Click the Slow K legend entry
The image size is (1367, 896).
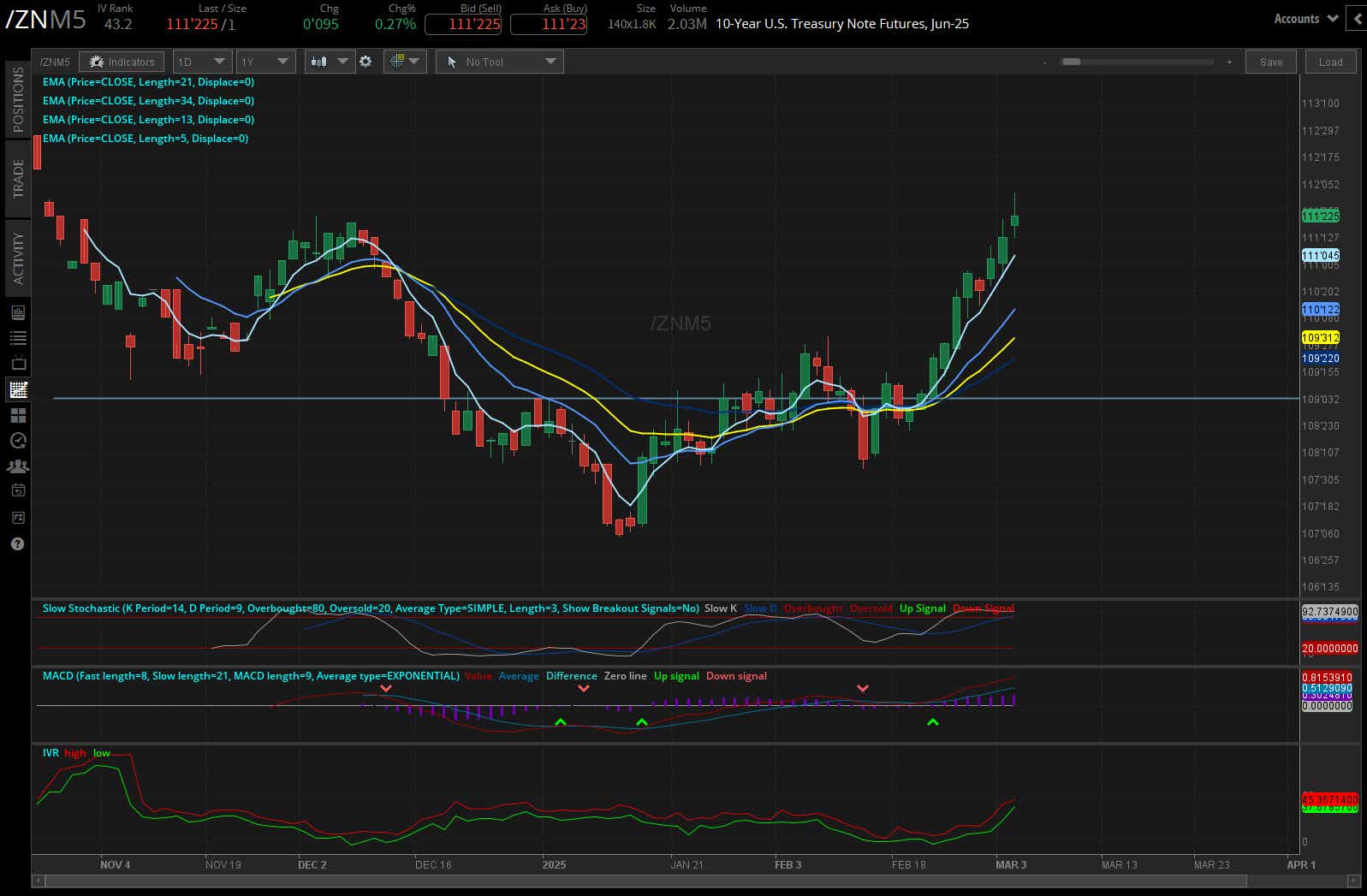(721, 608)
